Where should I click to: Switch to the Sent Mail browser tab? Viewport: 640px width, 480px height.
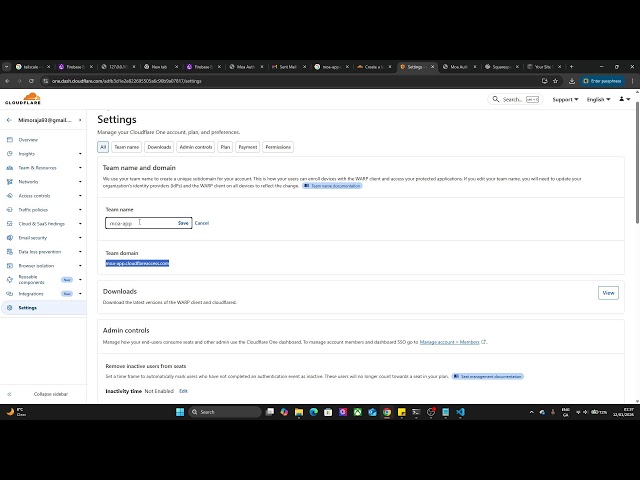point(288,67)
